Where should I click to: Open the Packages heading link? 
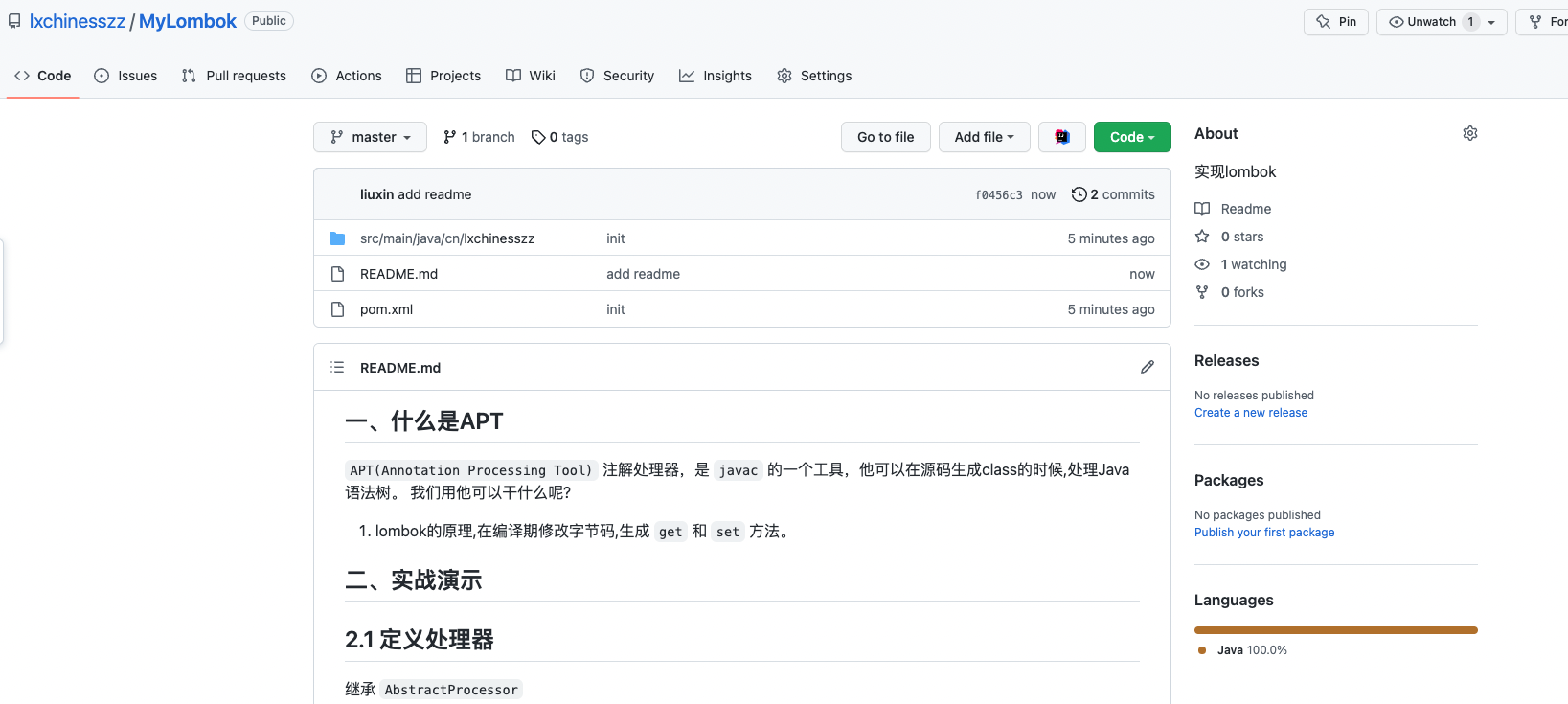point(1229,481)
